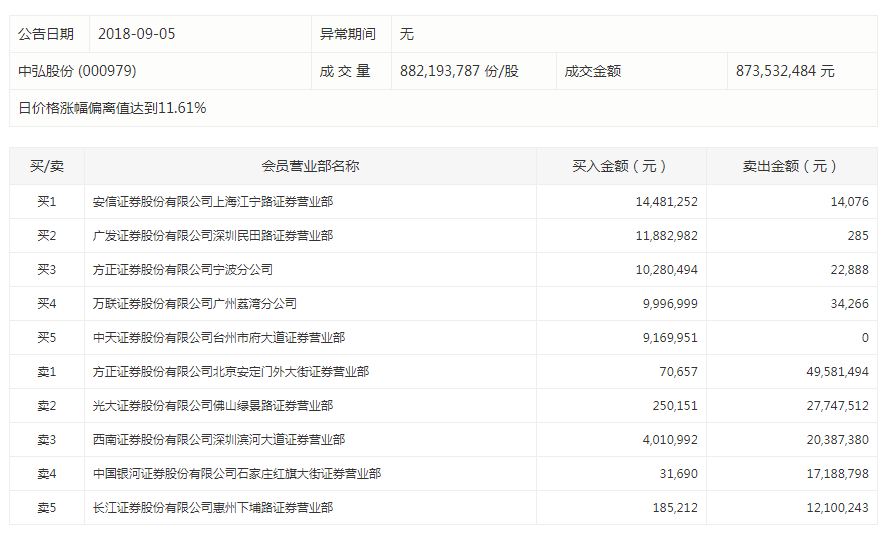Click the 买1 rank cell
Image resolution: width=892 pixels, height=548 pixels.
click(47, 201)
